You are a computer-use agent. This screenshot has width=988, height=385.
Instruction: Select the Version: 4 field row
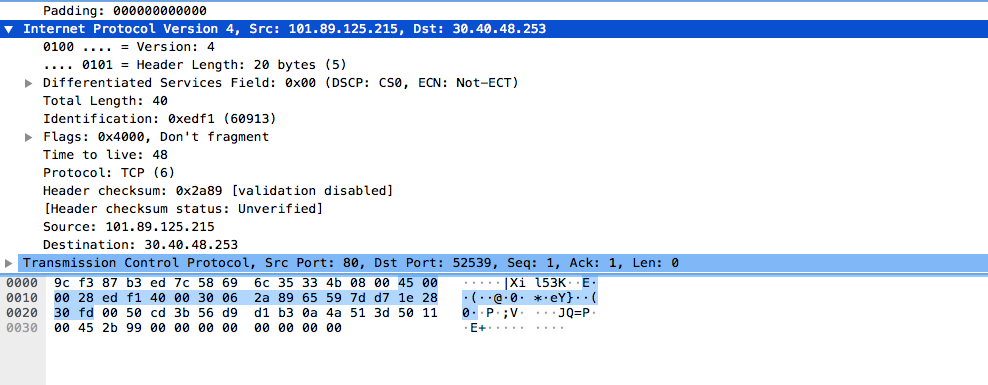pos(494,47)
